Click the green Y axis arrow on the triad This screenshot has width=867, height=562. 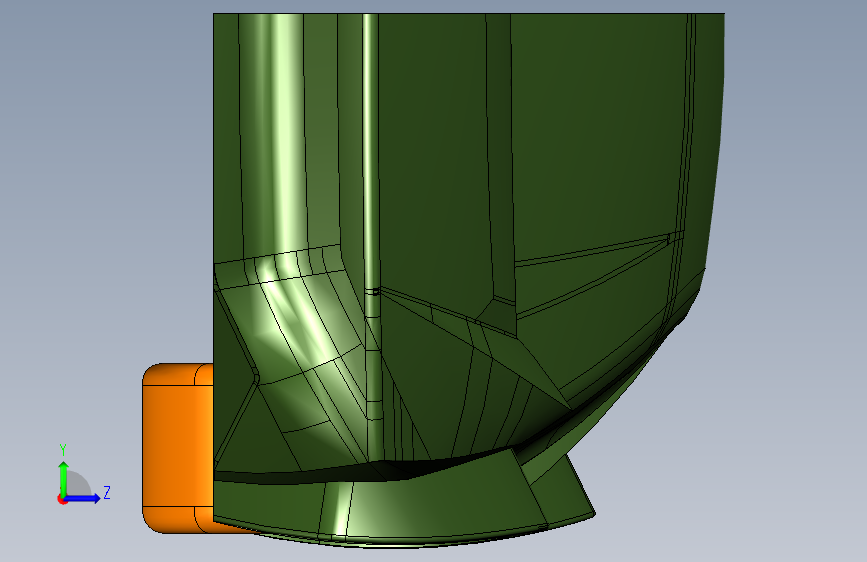pyautogui.click(x=64, y=478)
